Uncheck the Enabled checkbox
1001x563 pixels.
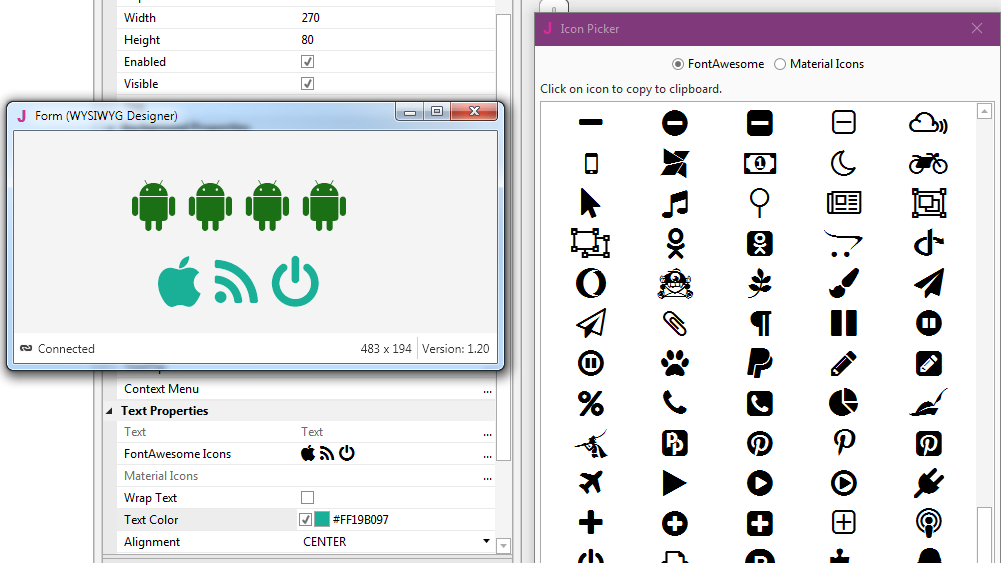307,62
